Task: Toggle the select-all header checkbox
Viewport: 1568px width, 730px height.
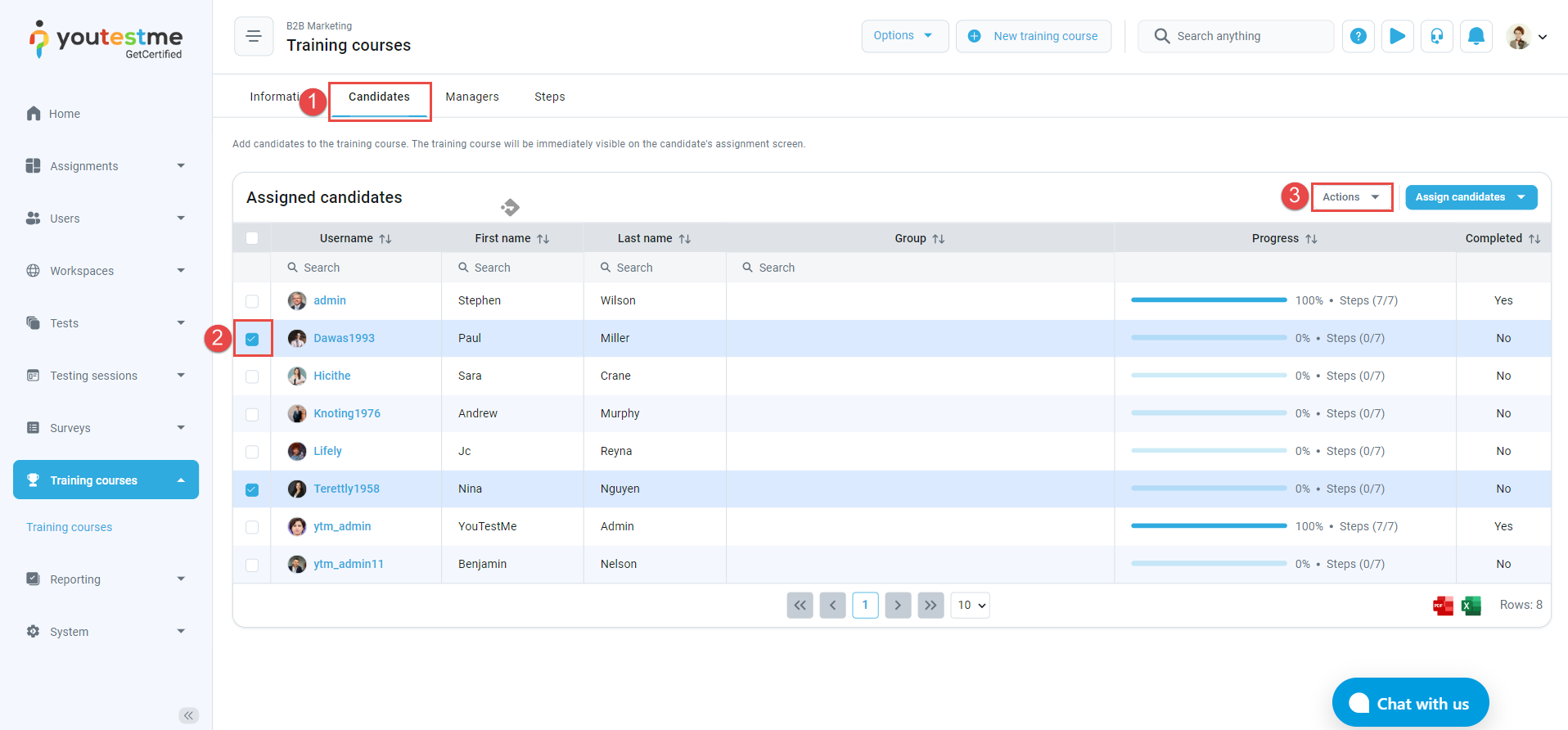Action: point(252,238)
